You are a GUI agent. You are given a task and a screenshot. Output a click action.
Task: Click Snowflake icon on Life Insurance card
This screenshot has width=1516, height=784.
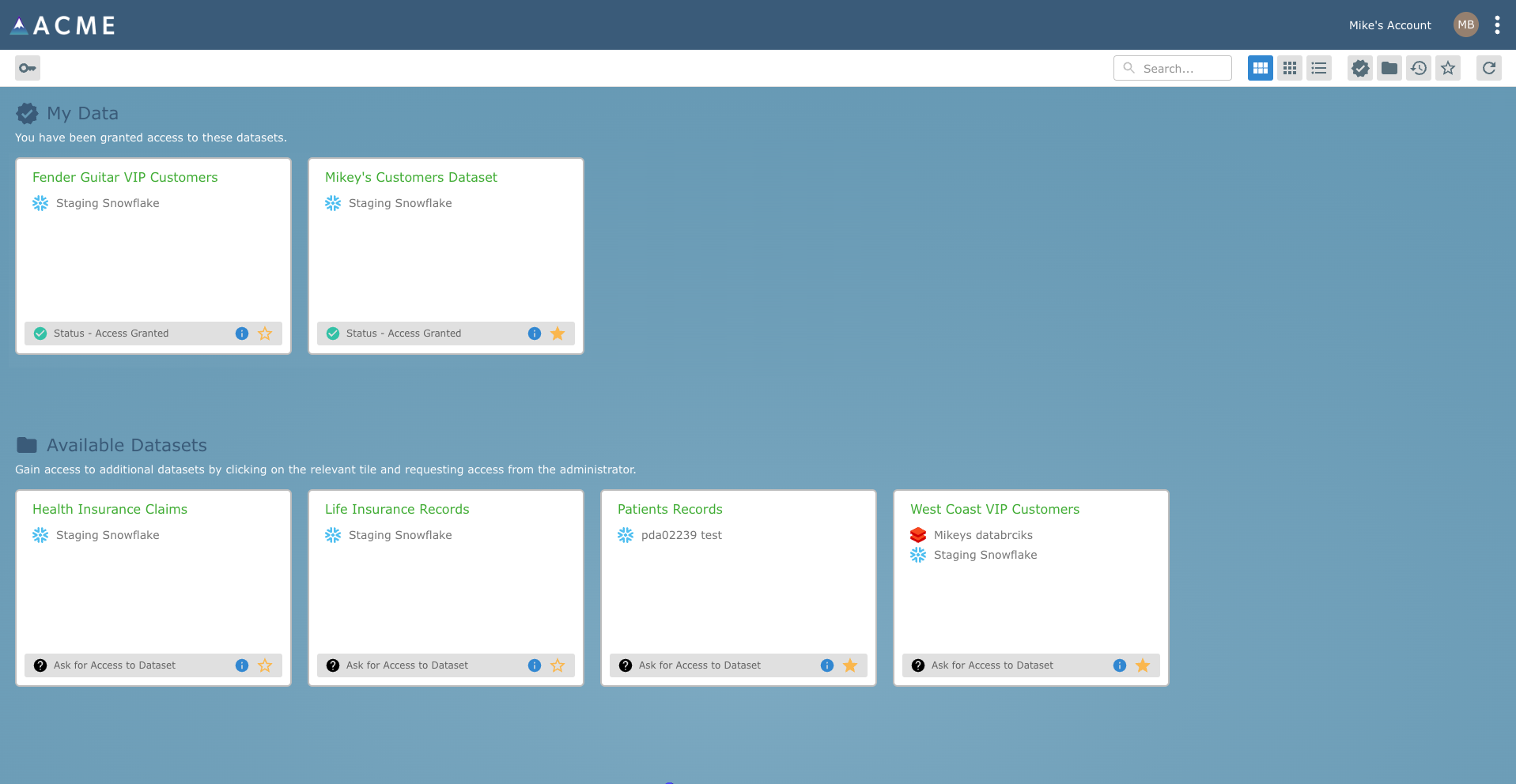pyautogui.click(x=333, y=535)
